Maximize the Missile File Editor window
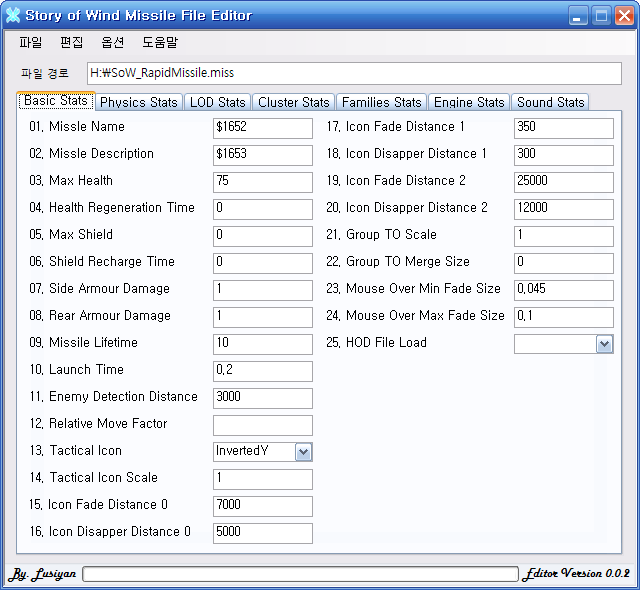The image size is (640, 590). point(601,16)
